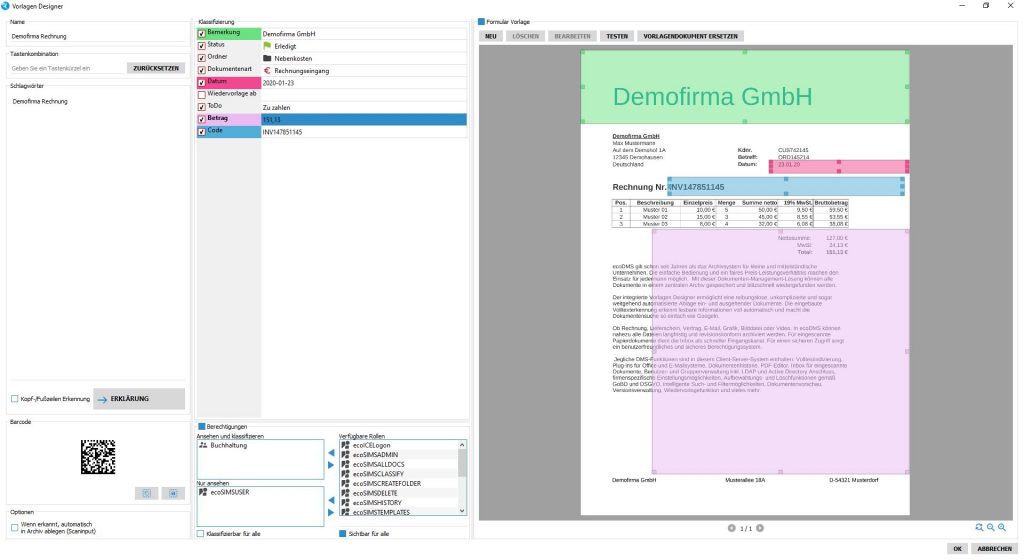The height and width of the screenshot is (560, 1024).
Task: Click the right barcode button under the barcode
Action: pos(174,493)
